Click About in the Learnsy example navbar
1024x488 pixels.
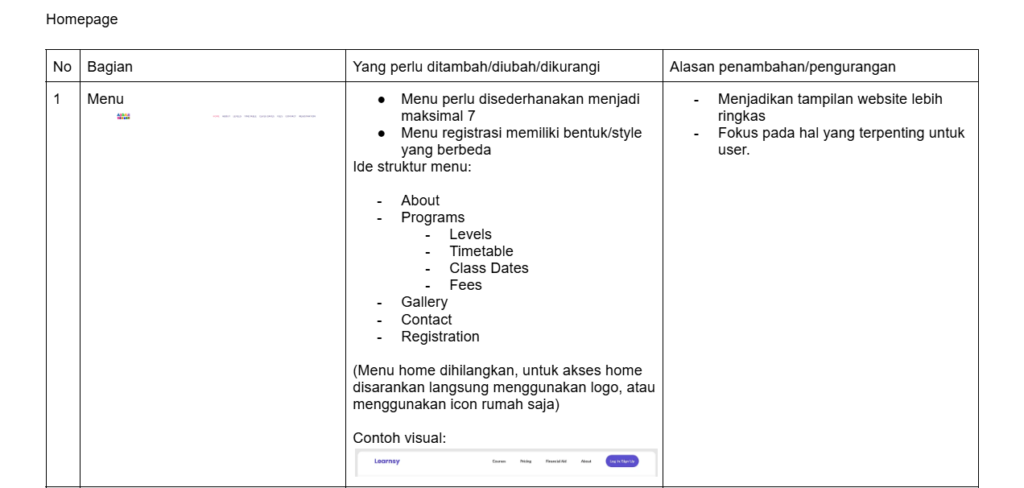tap(586, 462)
